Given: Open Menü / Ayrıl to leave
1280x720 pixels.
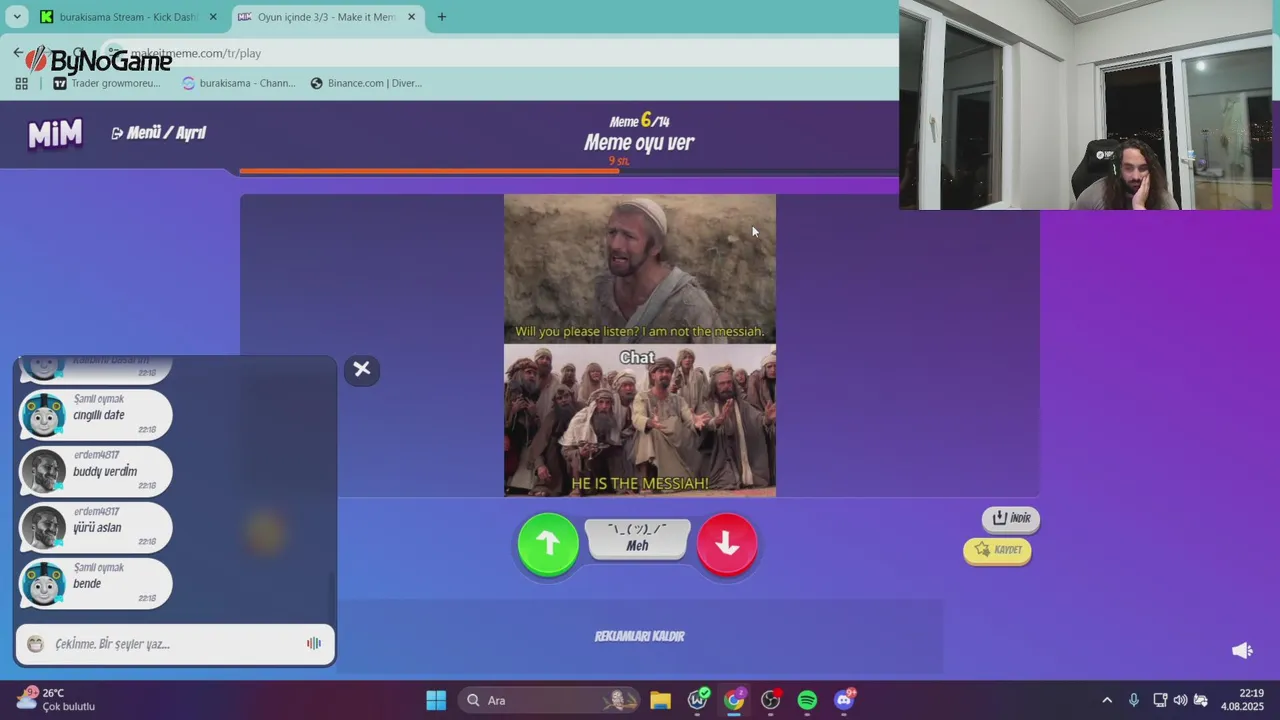Looking at the screenshot, I should [x=159, y=133].
